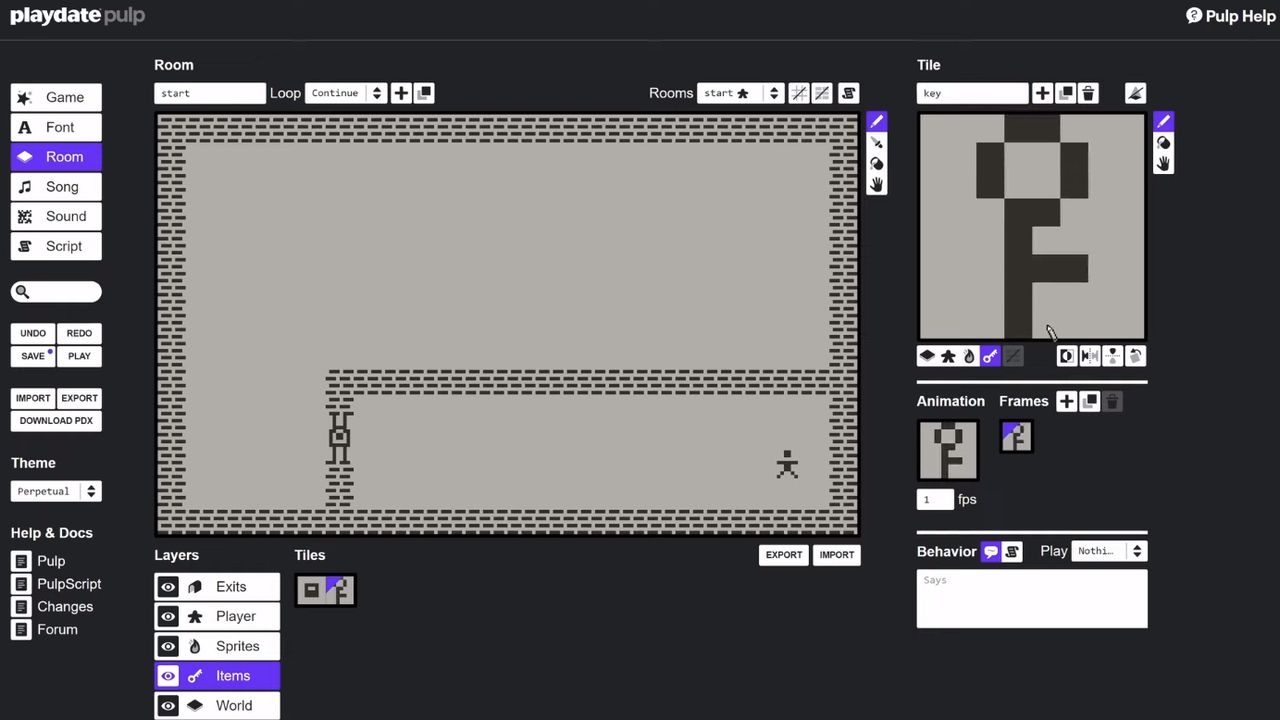The width and height of the screenshot is (1280, 720).
Task: Select the eyedropper tool in room editor
Action: pyautogui.click(x=877, y=143)
